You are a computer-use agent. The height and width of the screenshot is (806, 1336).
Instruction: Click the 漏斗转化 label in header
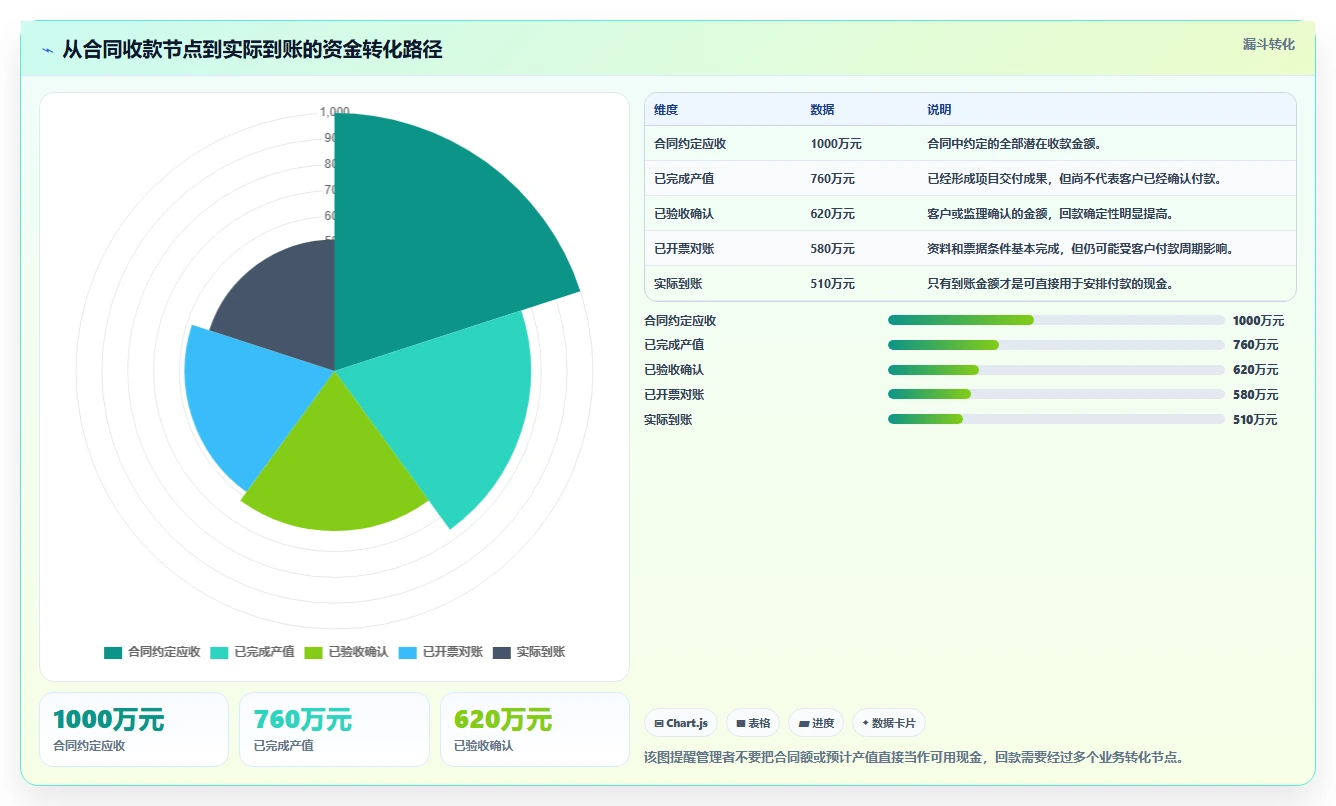pyautogui.click(x=1268, y=44)
